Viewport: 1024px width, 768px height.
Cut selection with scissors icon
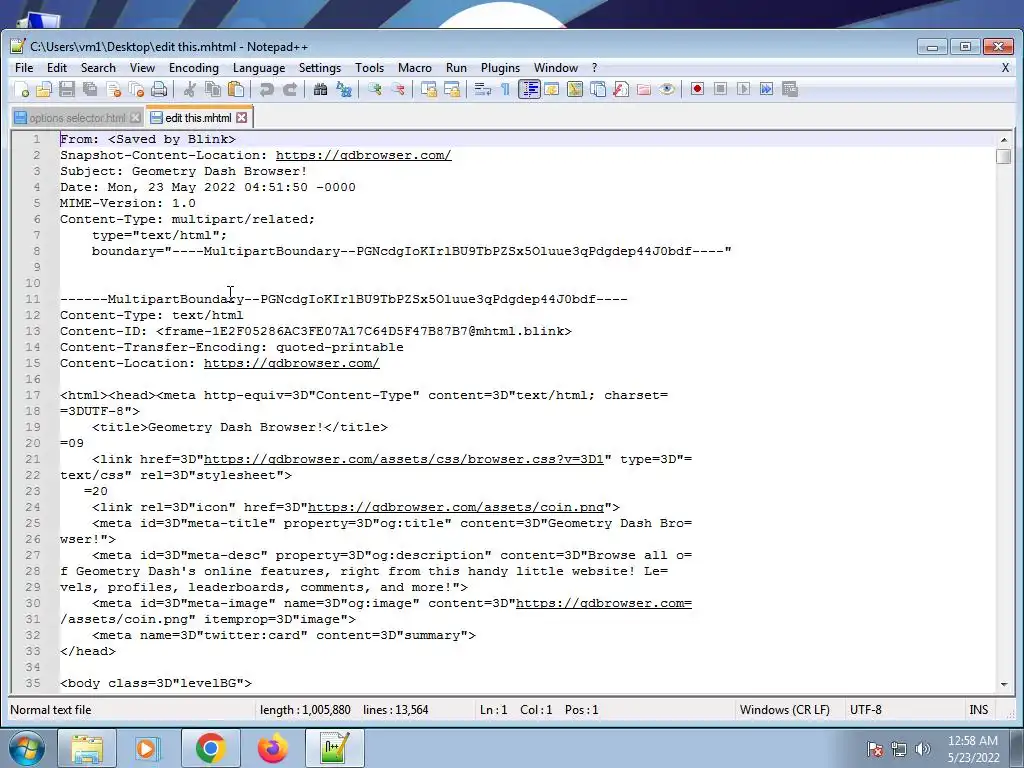[190, 89]
